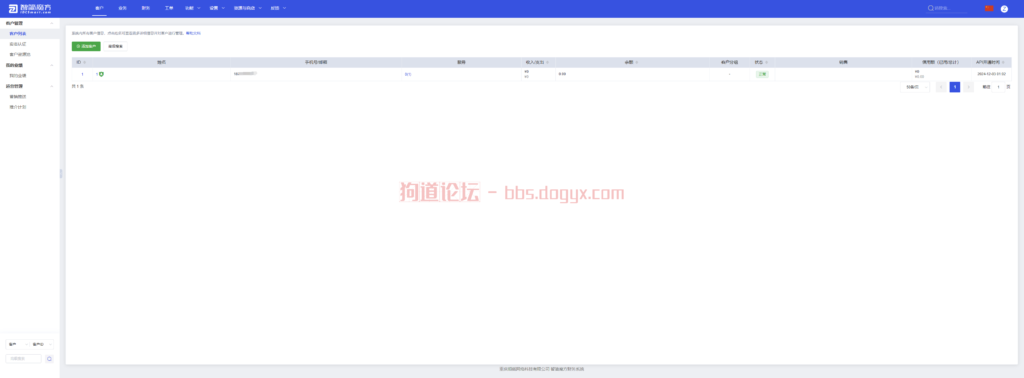Open the user avatar menu in the header
Screen dimensions: 1024x378
[x=1004, y=8]
